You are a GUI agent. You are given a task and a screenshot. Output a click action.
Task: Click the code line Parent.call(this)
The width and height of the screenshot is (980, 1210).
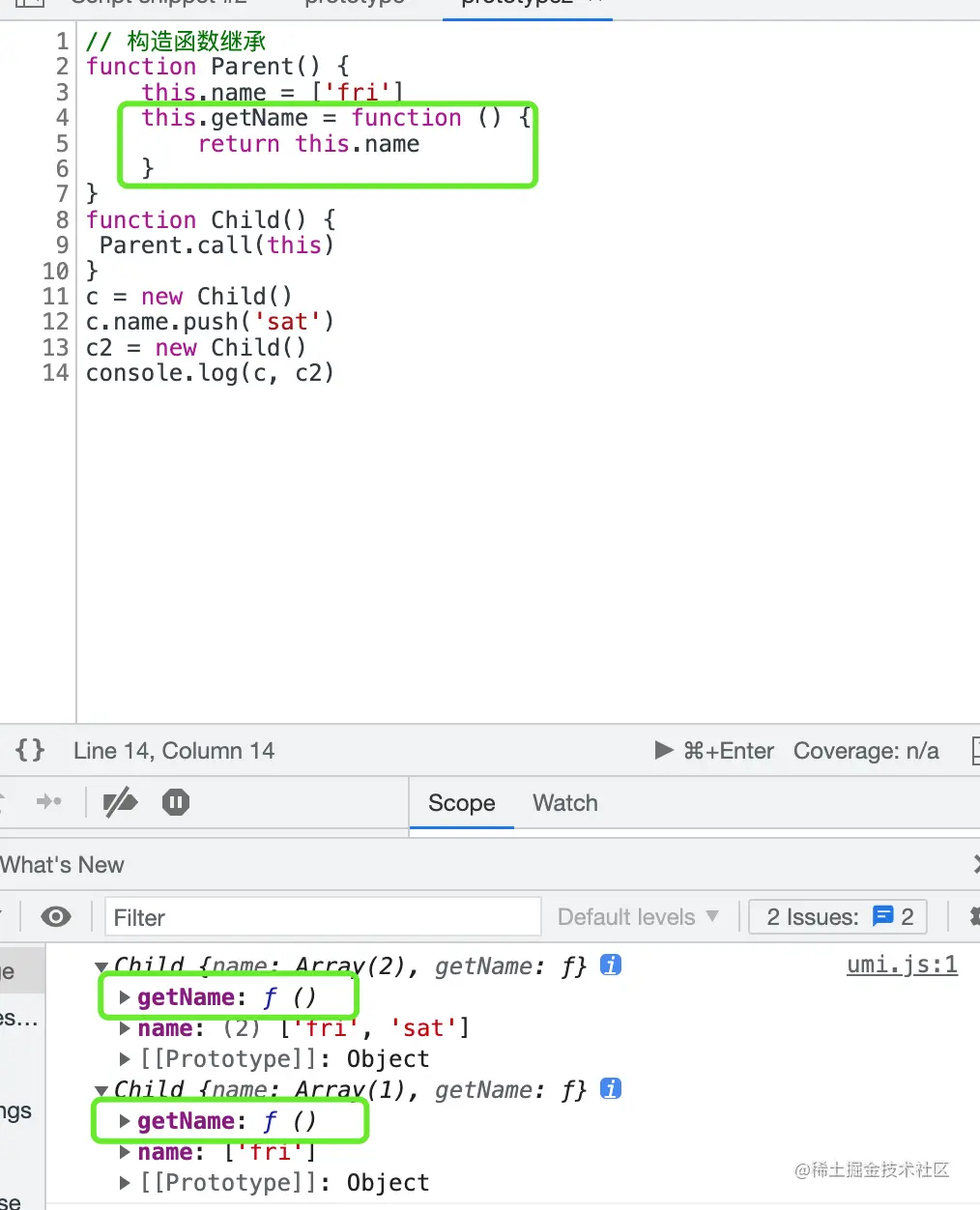[216, 245]
